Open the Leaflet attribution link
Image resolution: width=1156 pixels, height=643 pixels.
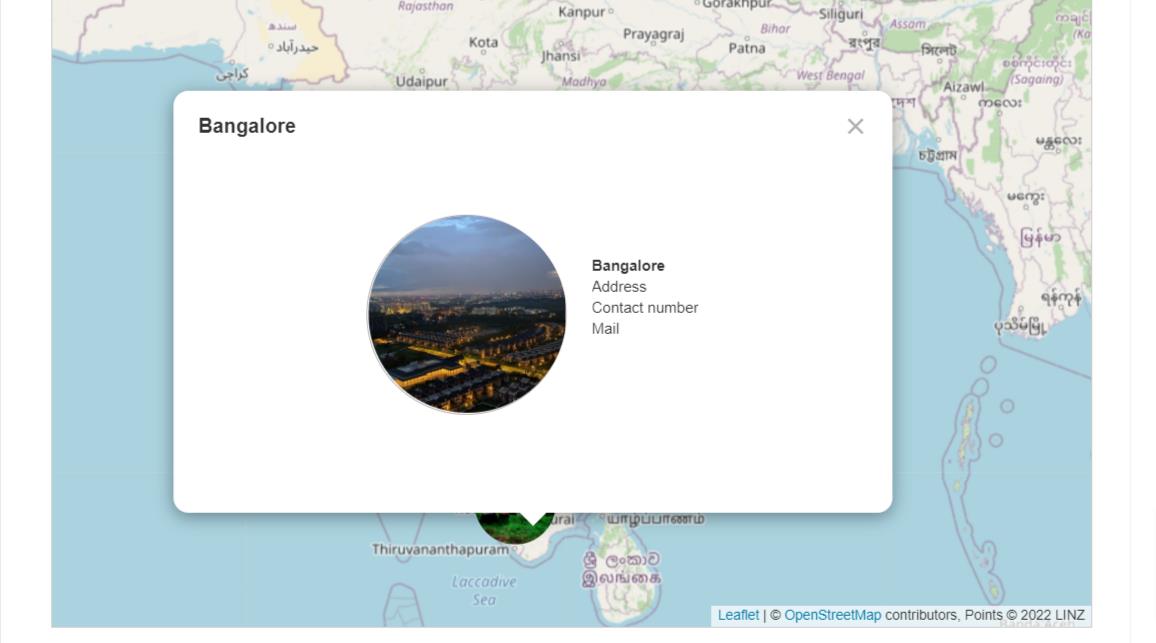coord(738,615)
